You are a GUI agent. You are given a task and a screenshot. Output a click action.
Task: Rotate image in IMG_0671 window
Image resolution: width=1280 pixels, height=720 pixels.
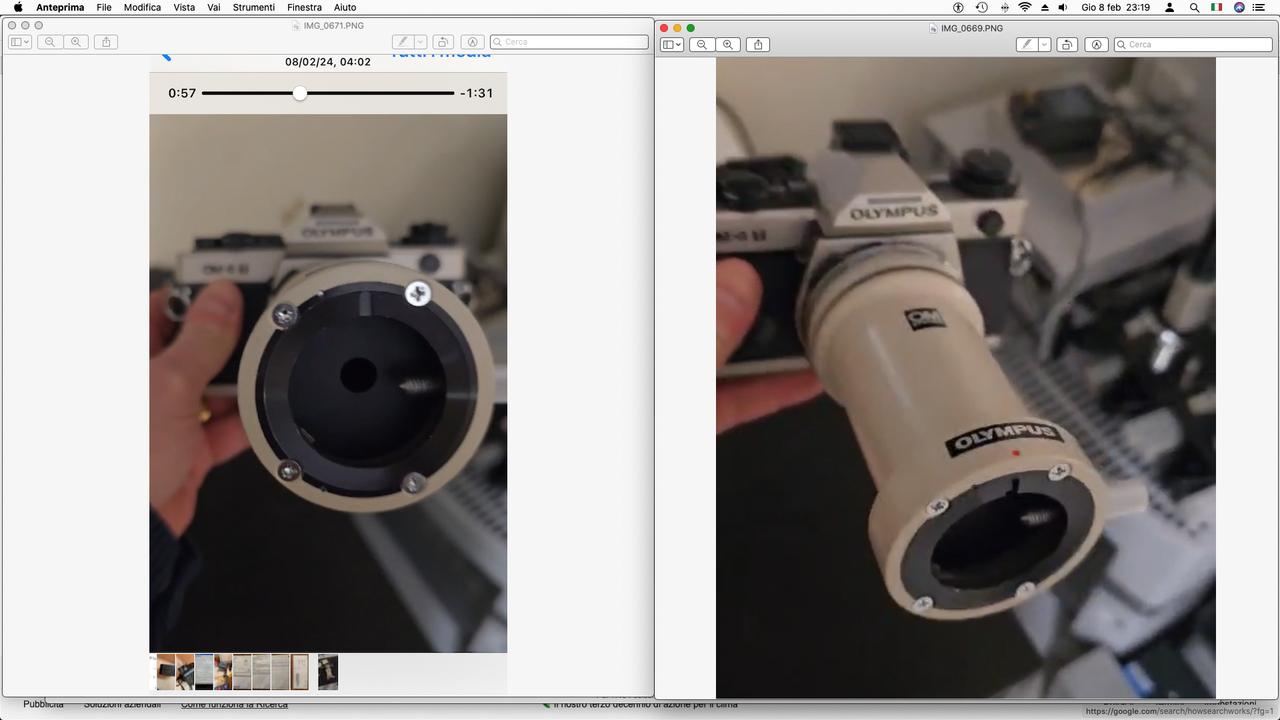(x=443, y=42)
